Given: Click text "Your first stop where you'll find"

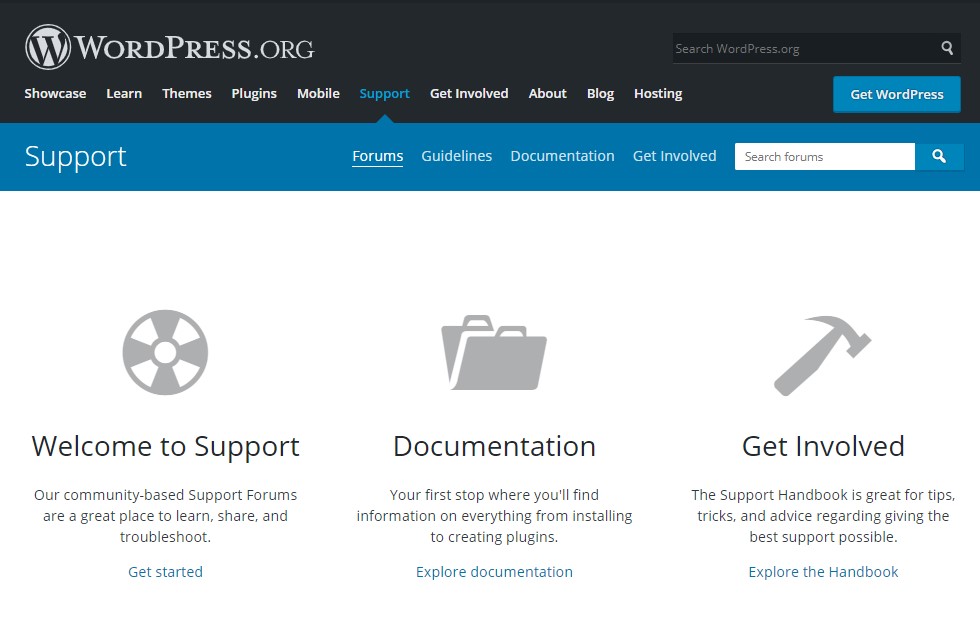Looking at the screenshot, I should [494, 495].
